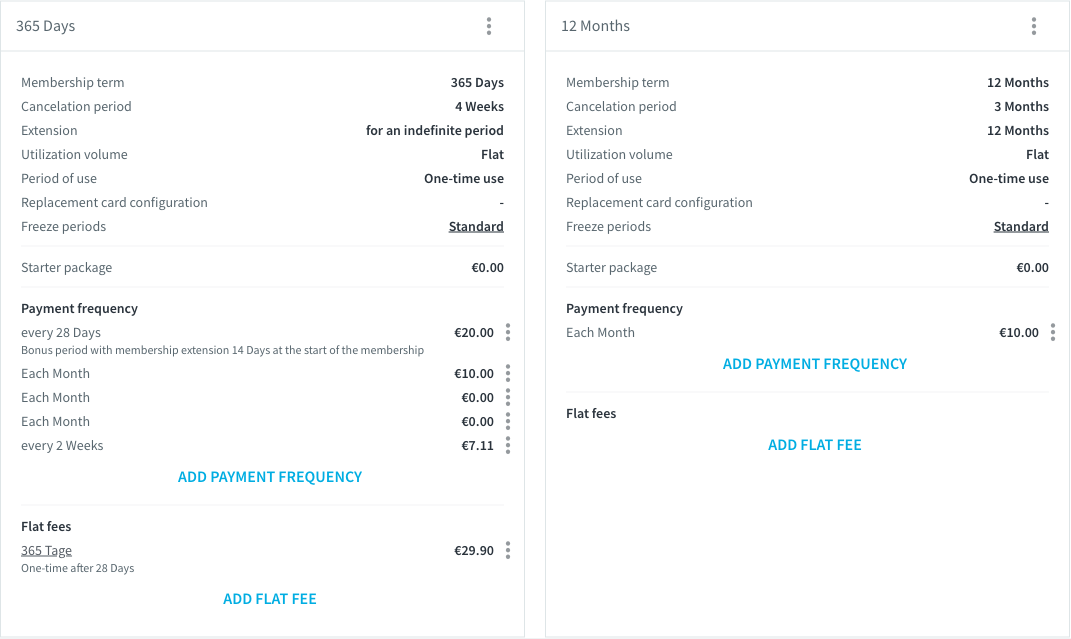Open options for Each Month €10.00 in 365 Days card
Viewport: 1071px width, 639px height.
coord(507,373)
